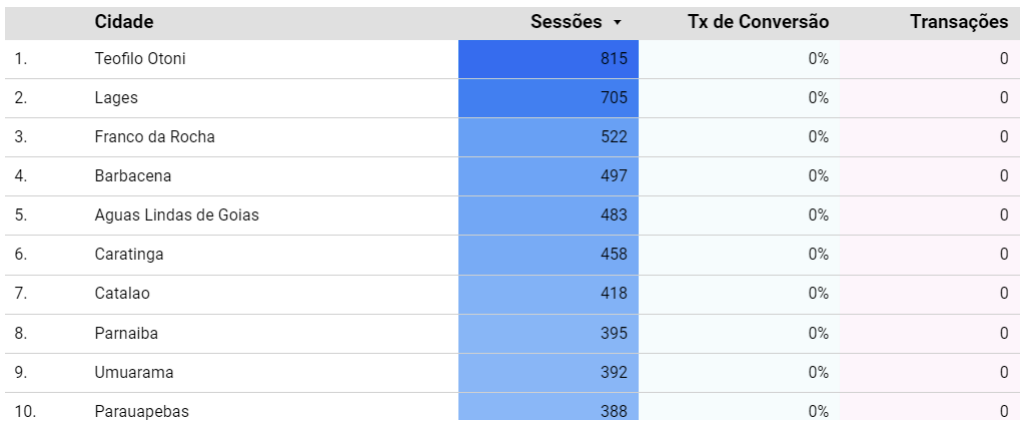Click Franco da Rocha city name
1035x439 pixels.
click(154, 137)
